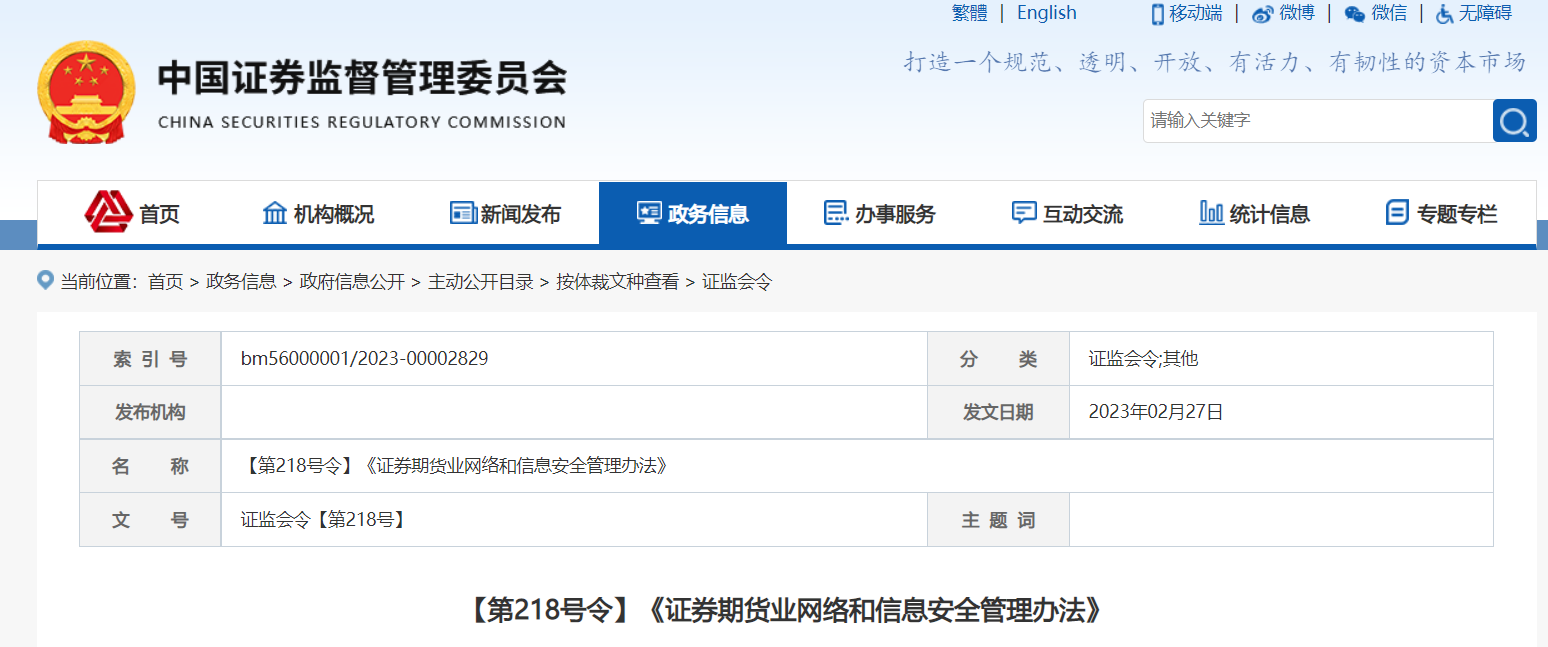Click the building icon beside 机构概况
The image size is (1548, 647).
274,213
